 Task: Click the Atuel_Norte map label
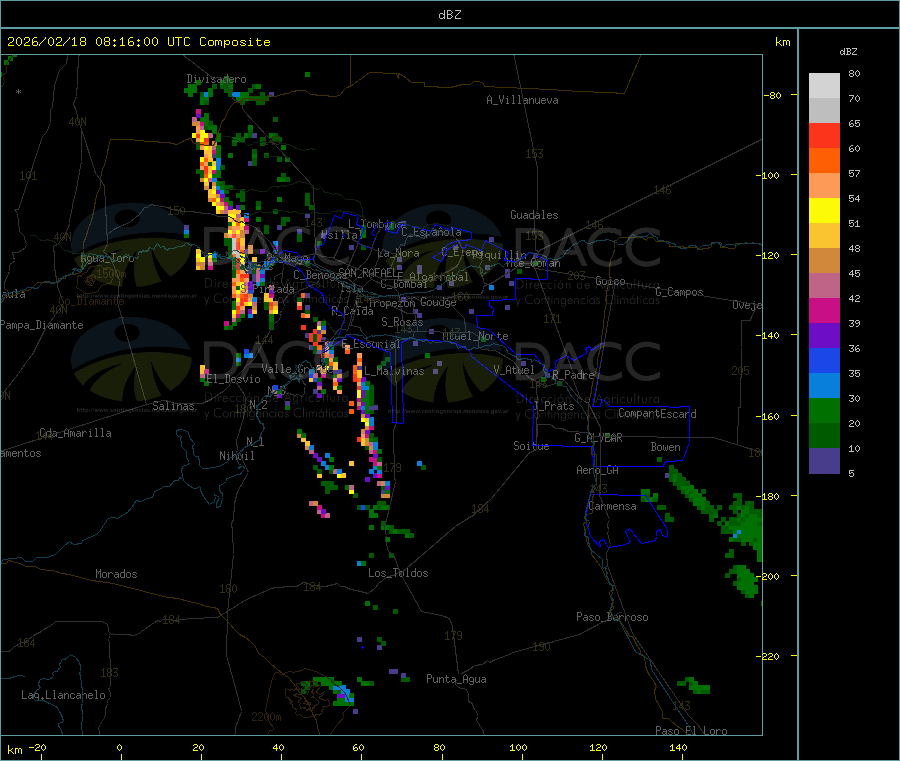point(475,336)
